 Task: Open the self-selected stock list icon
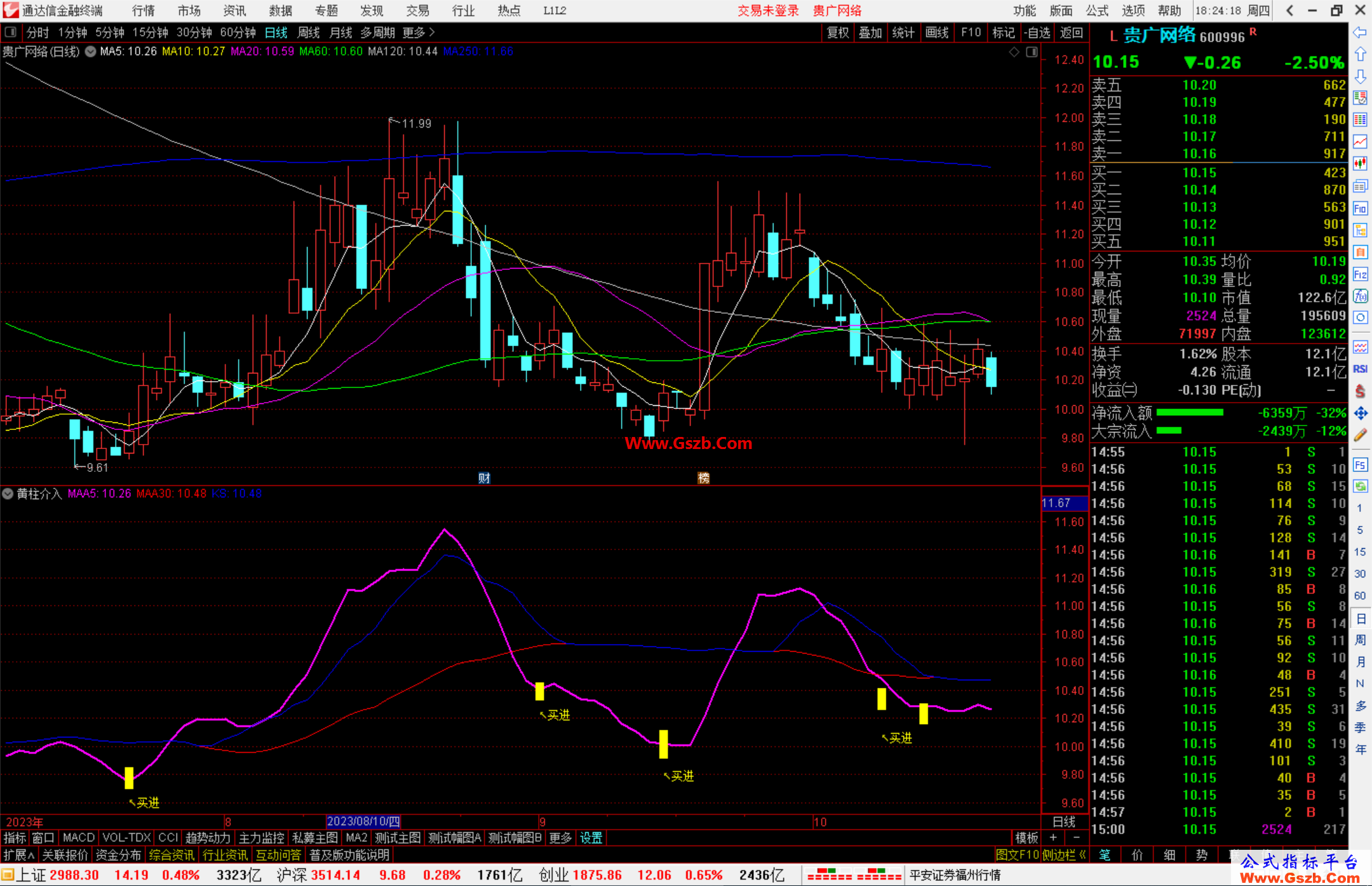1360,98
